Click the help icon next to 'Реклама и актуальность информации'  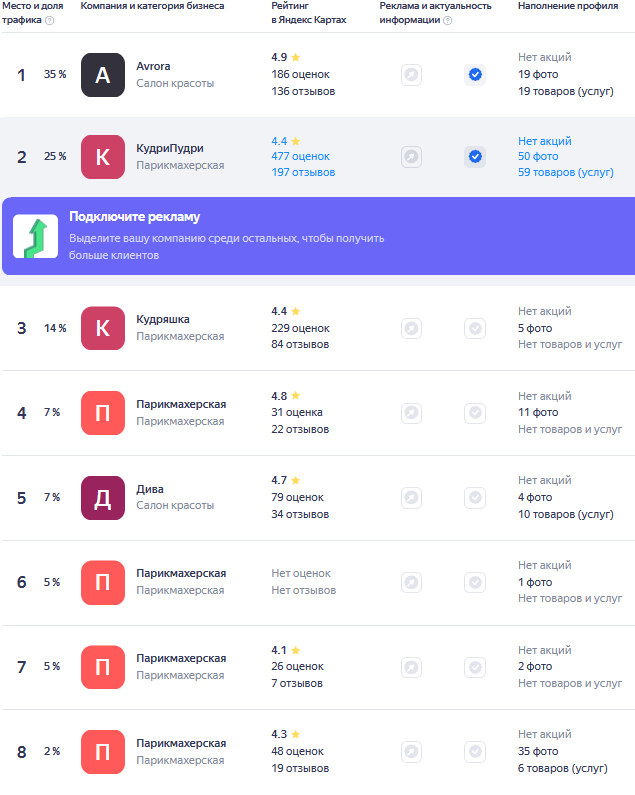click(447, 20)
